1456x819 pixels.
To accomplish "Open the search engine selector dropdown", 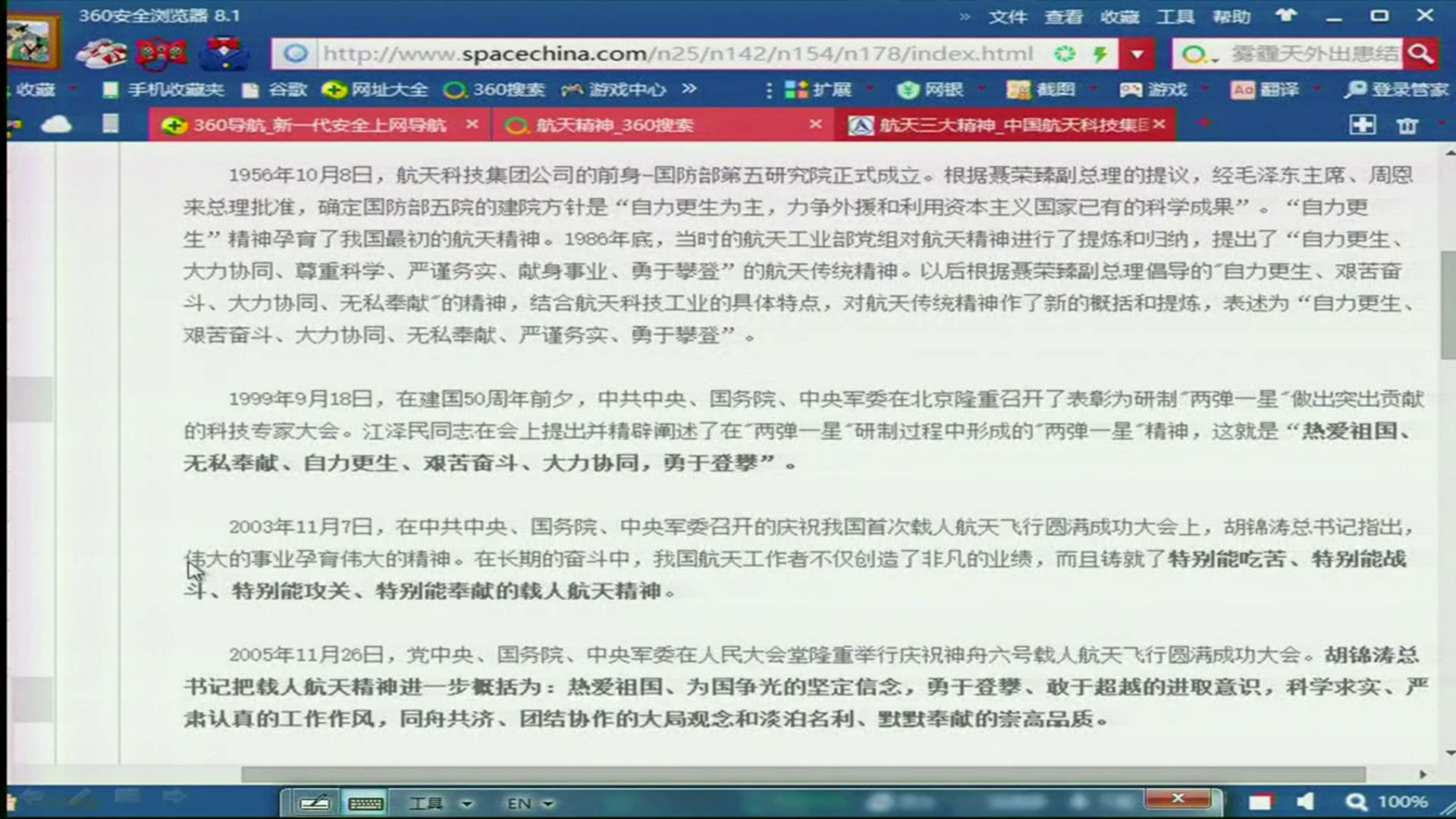I will pos(1200,54).
